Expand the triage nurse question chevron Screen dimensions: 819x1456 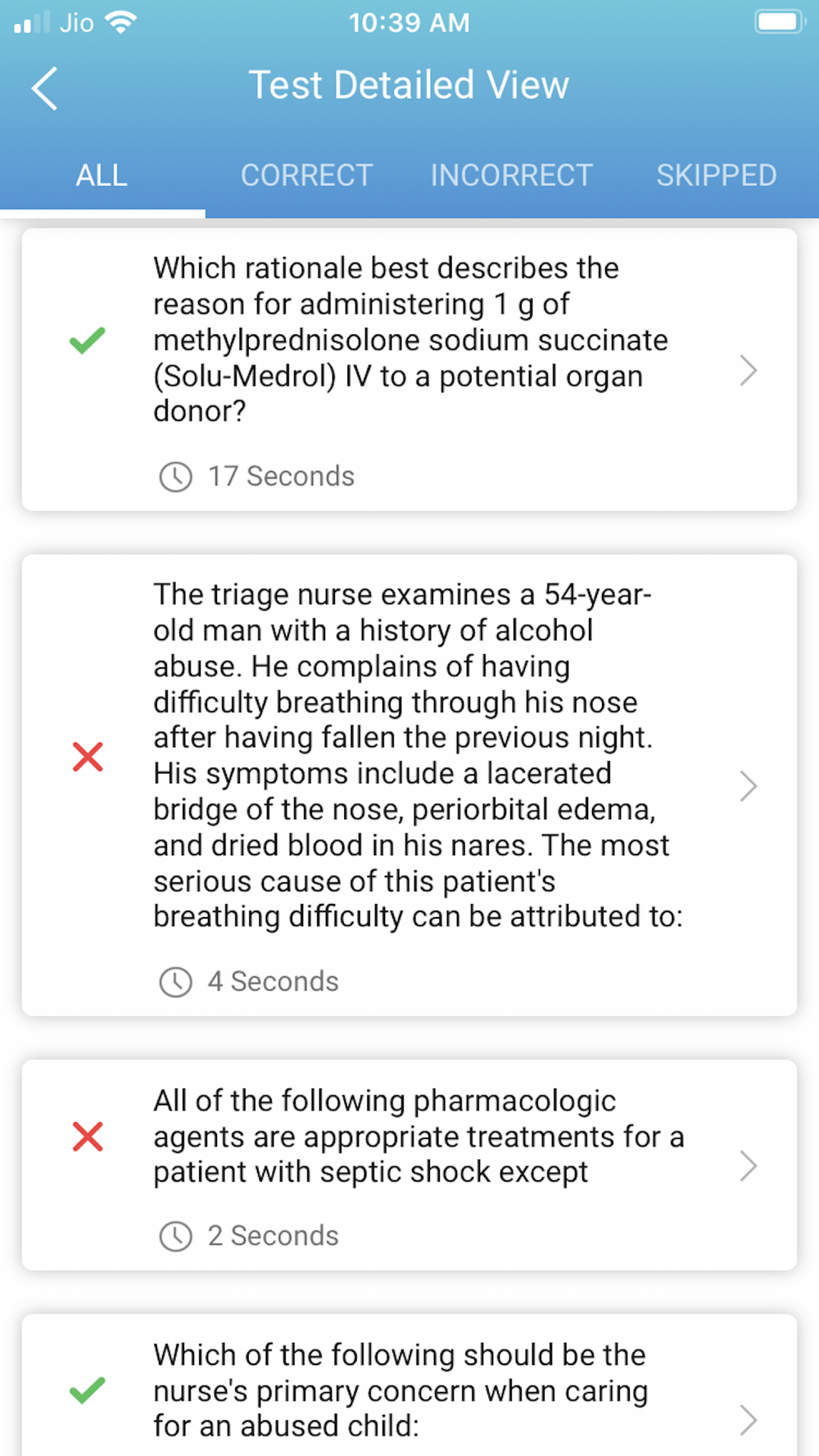click(748, 786)
